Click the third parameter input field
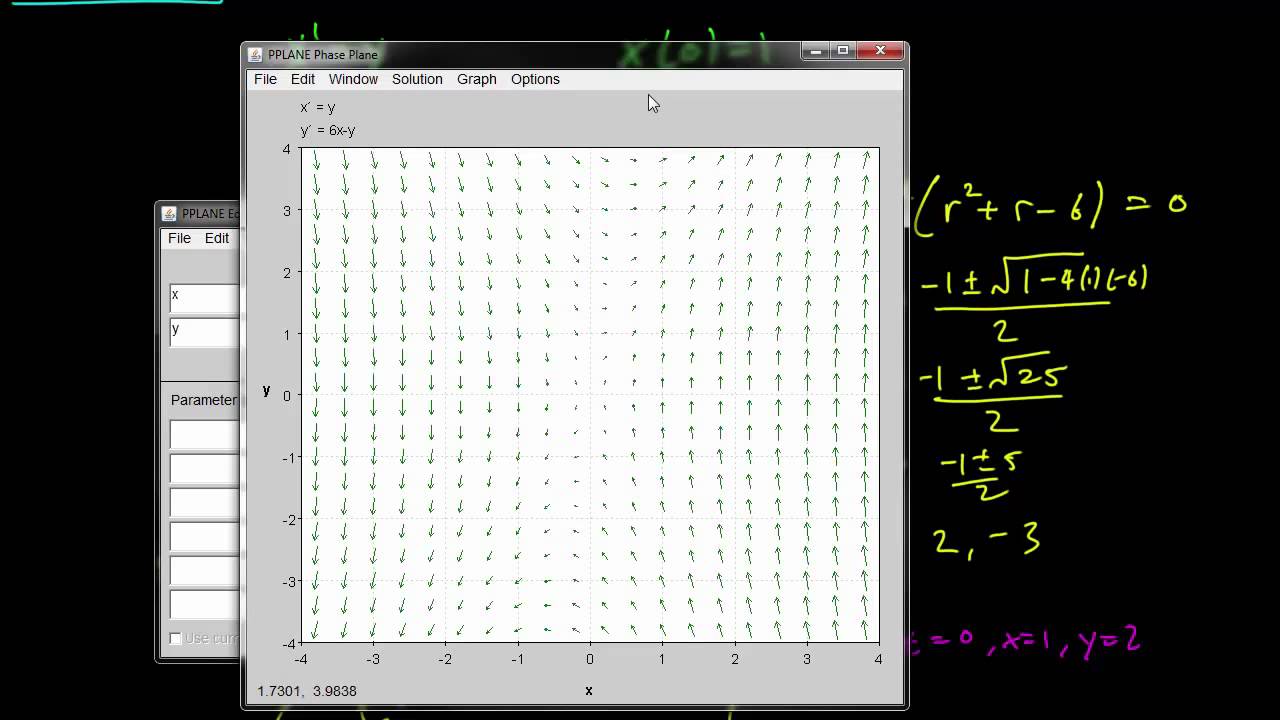 pyautogui.click(x=204, y=502)
